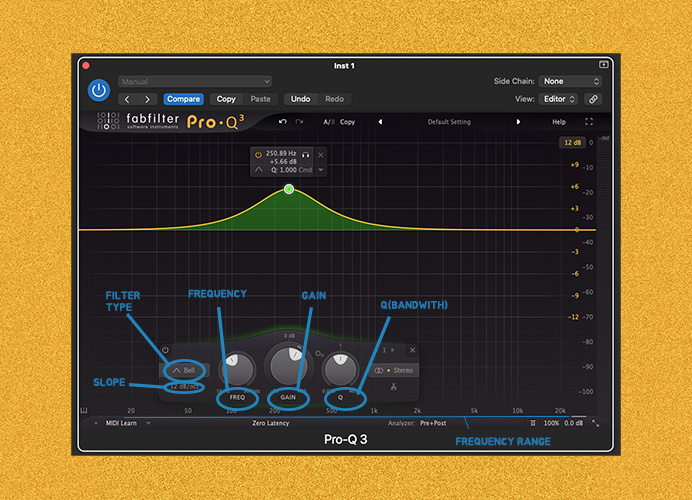Go to next preset with right arrow
692x500 pixels.
tap(147, 99)
